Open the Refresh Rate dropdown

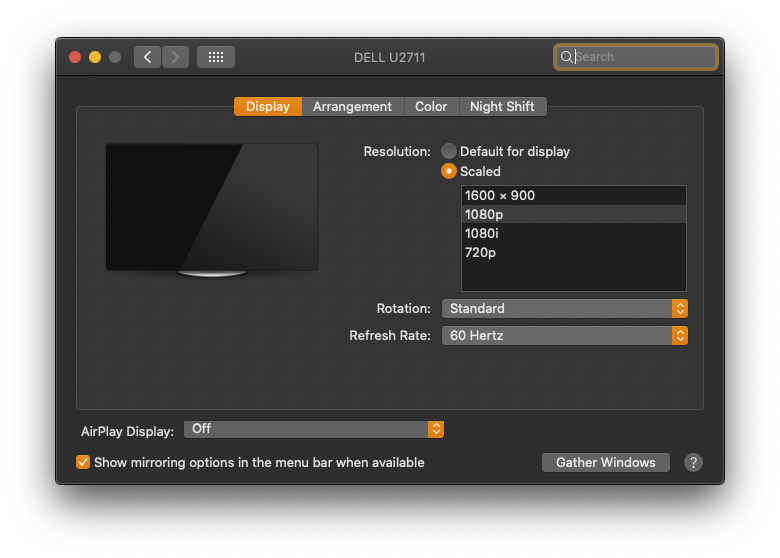pyautogui.click(x=565, y=336)
